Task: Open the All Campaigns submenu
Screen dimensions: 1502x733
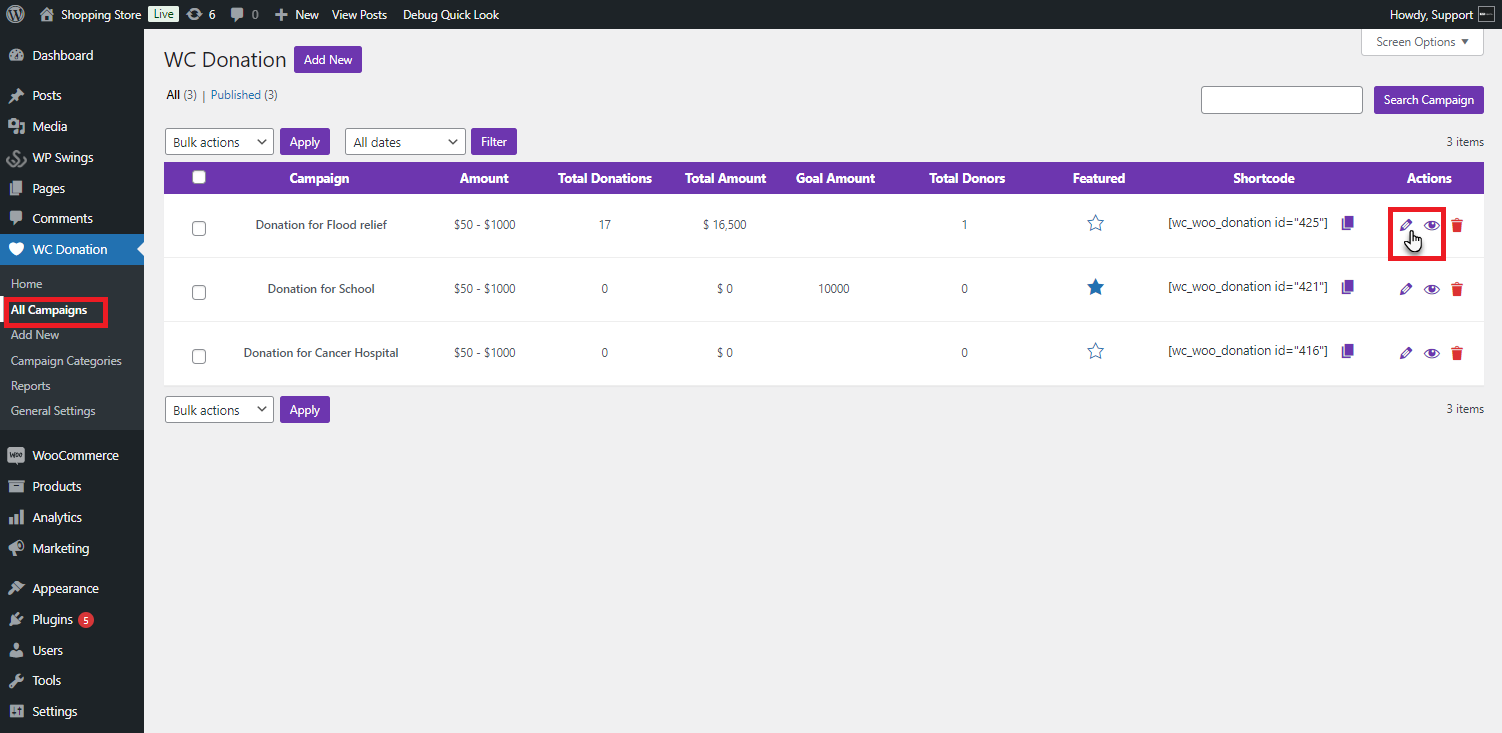Action: coord(49,310)
